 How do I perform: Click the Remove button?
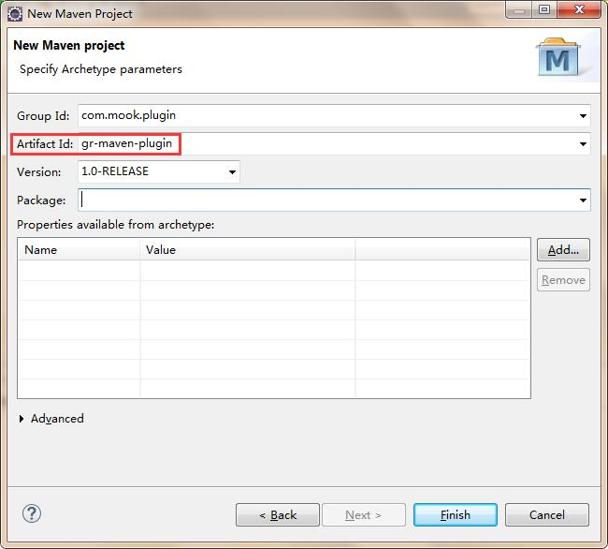[x=563, y=280]
